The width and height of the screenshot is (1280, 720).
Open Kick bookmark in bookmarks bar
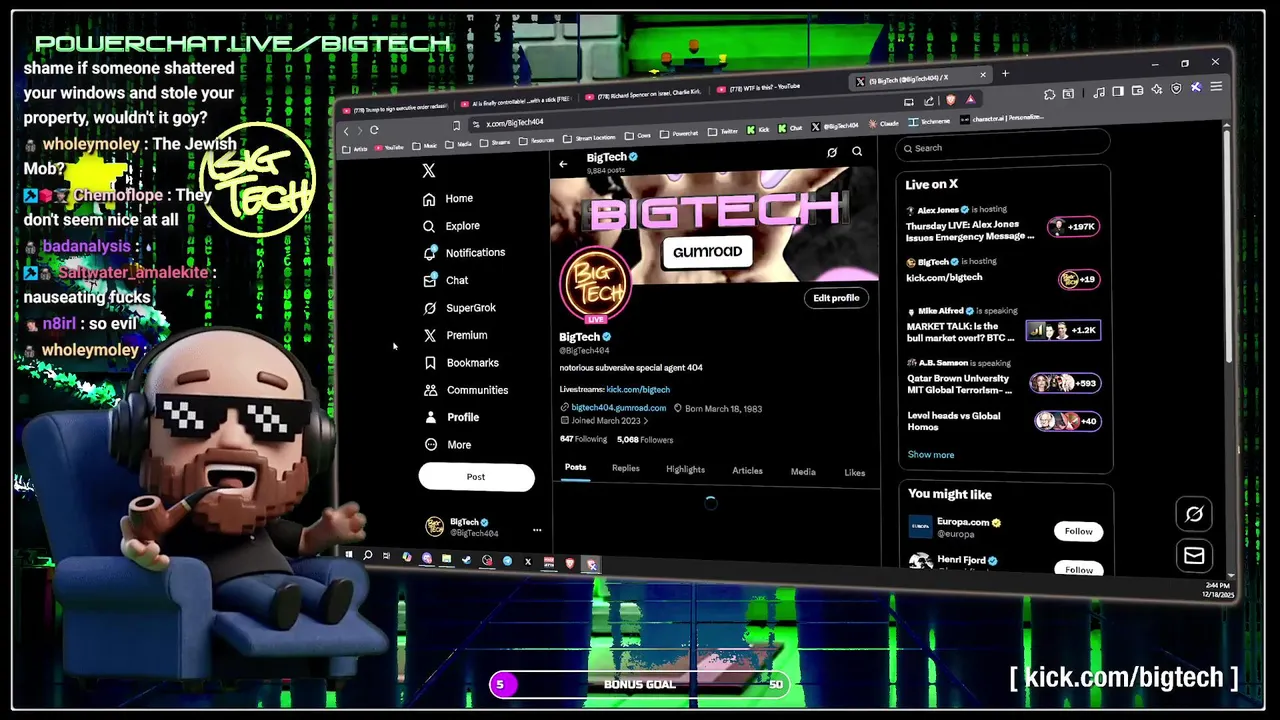758,130
